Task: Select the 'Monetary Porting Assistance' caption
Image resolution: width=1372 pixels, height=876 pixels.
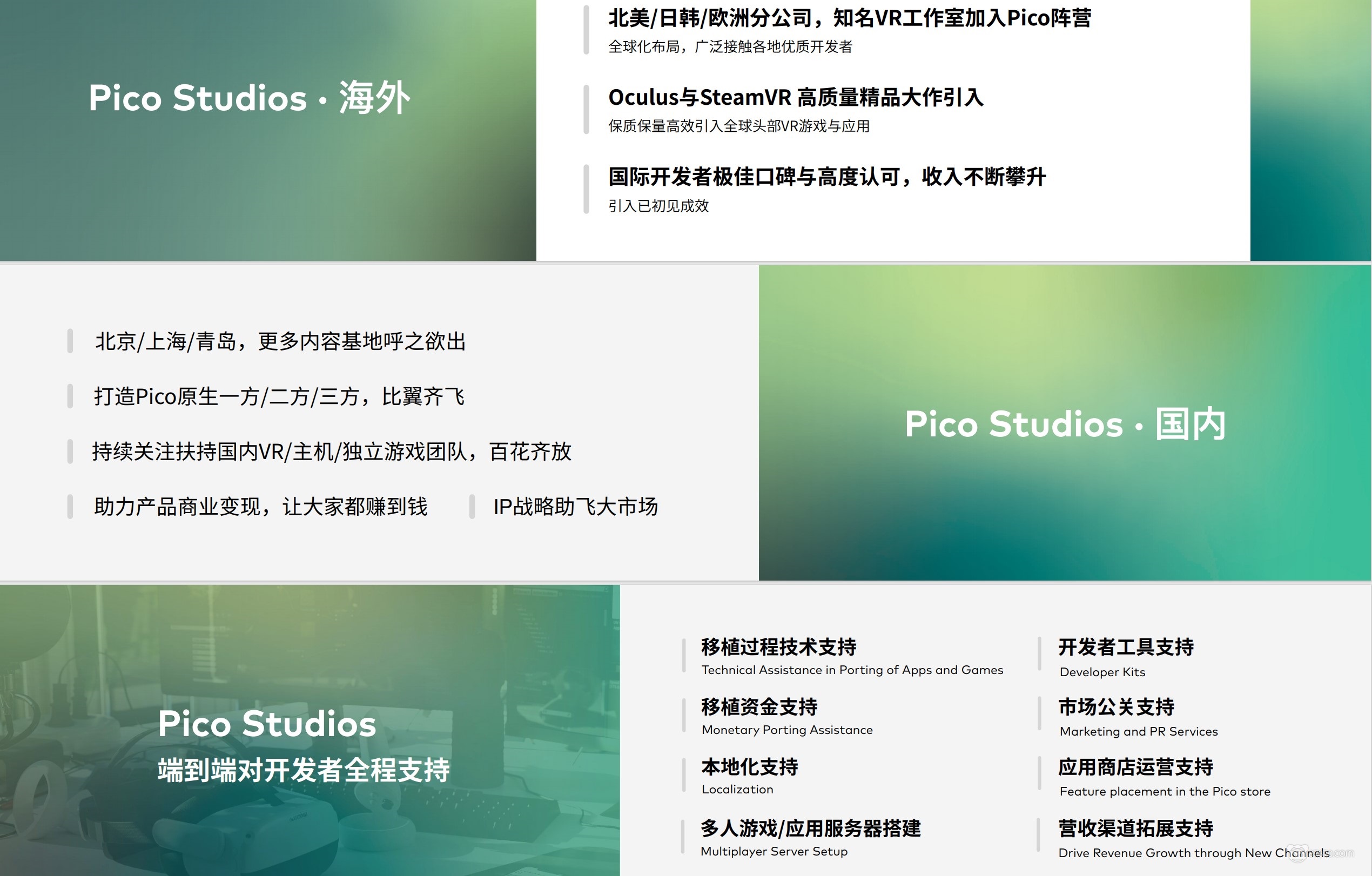Action: pos(788,730)
